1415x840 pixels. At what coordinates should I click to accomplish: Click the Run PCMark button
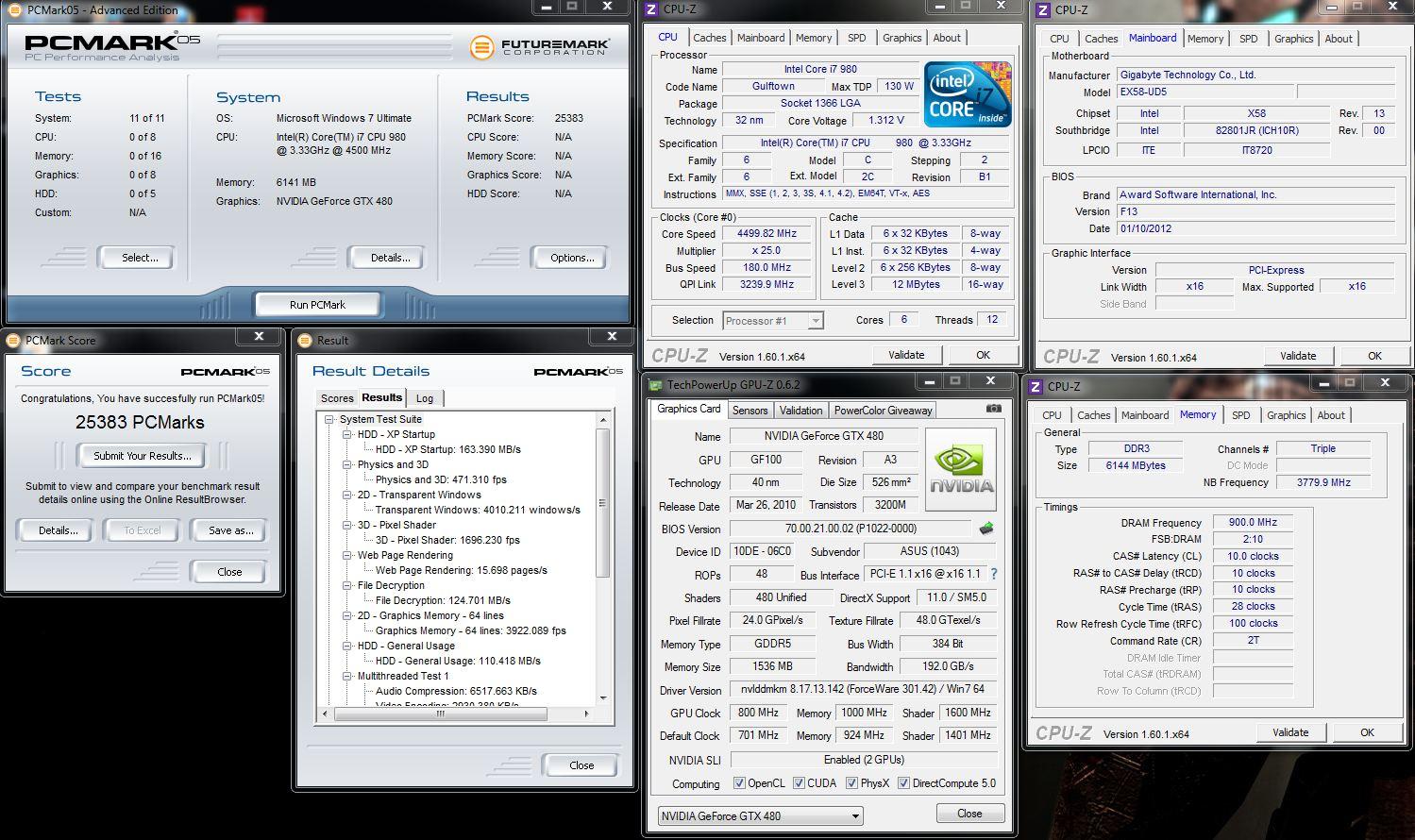coord(317,305)
